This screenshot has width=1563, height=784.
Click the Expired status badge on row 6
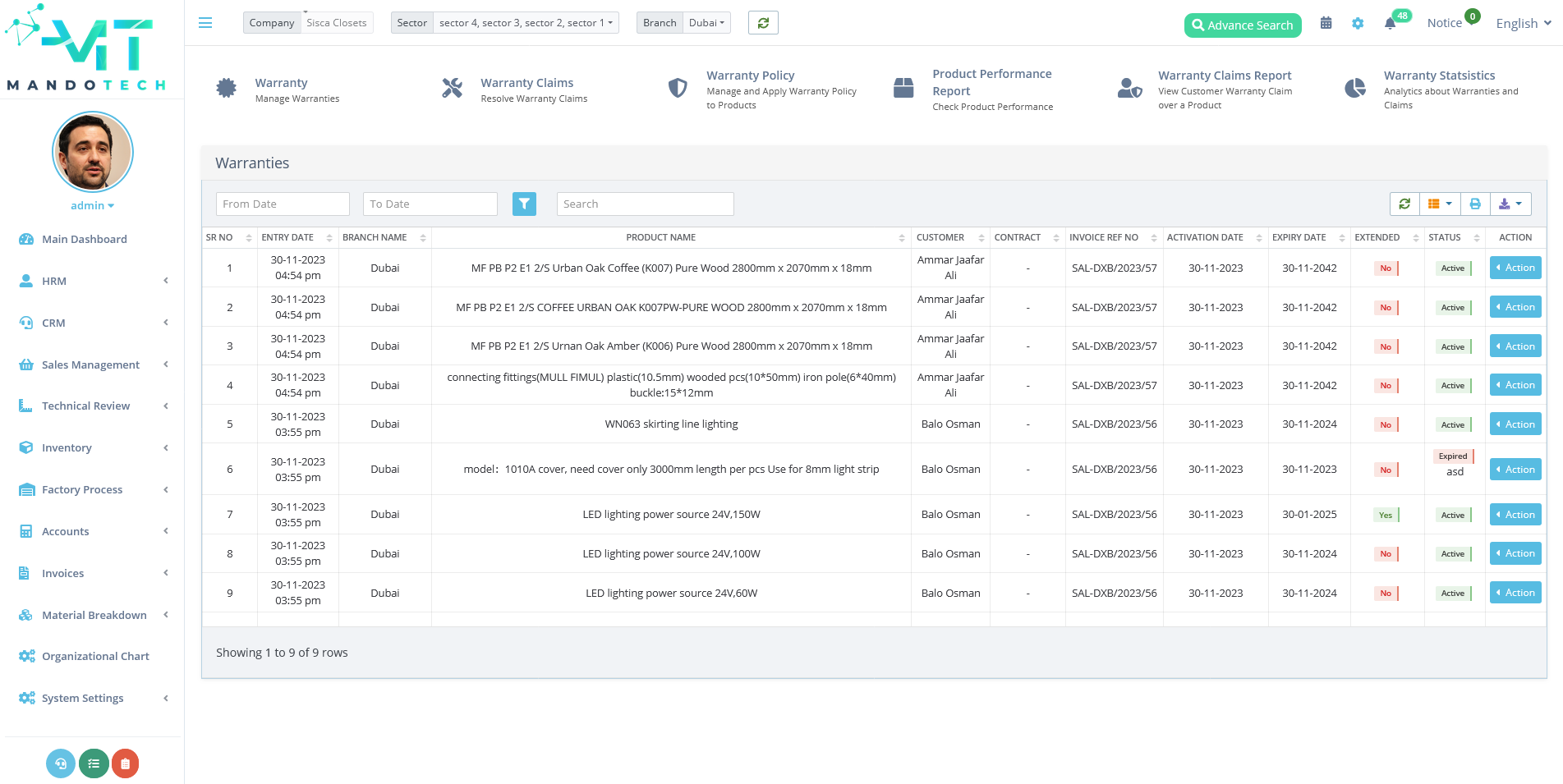point(1452,456)
